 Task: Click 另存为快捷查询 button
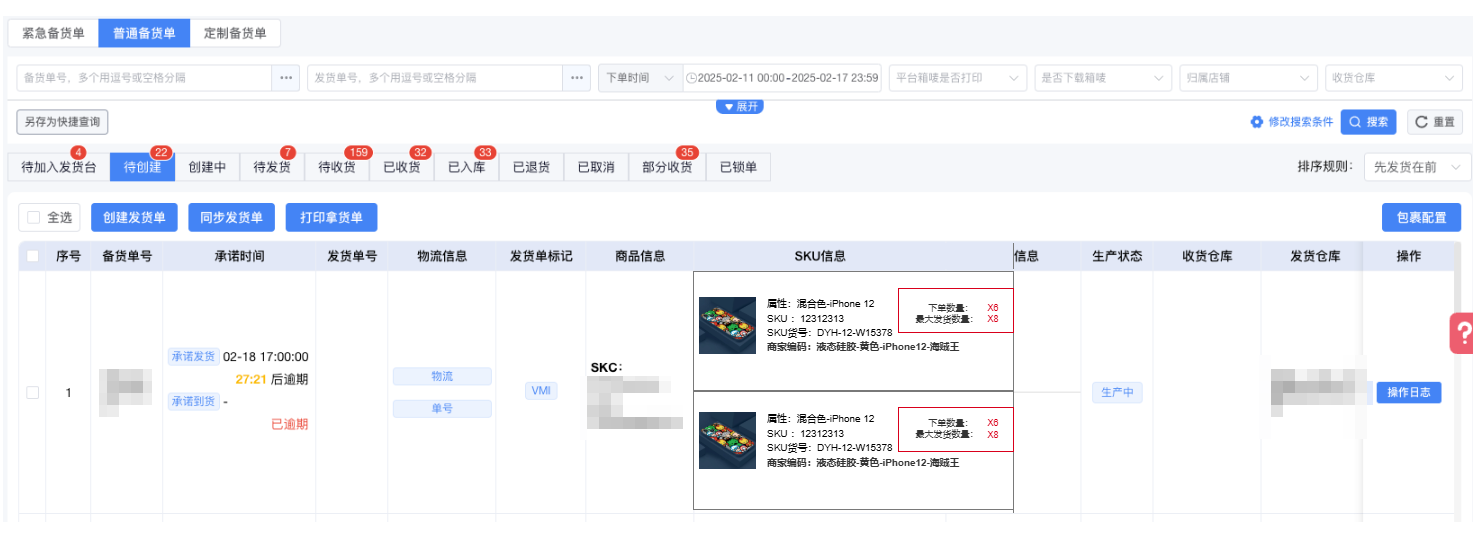[62, 122]
